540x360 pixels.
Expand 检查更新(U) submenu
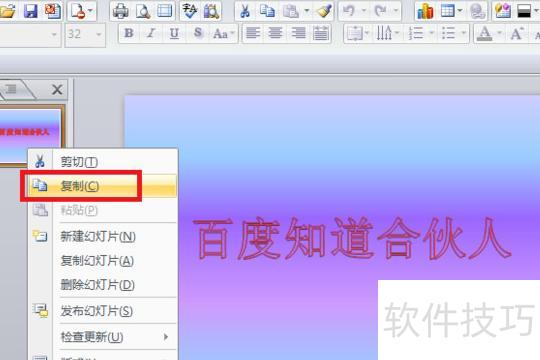[103, 337]
